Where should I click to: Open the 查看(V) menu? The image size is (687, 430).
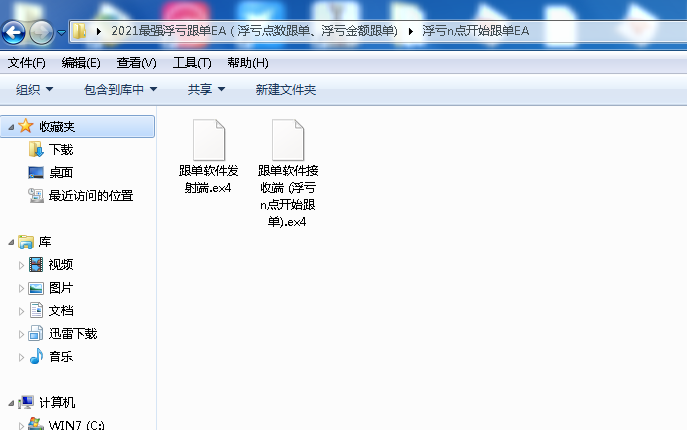click(x=136, y=63)
